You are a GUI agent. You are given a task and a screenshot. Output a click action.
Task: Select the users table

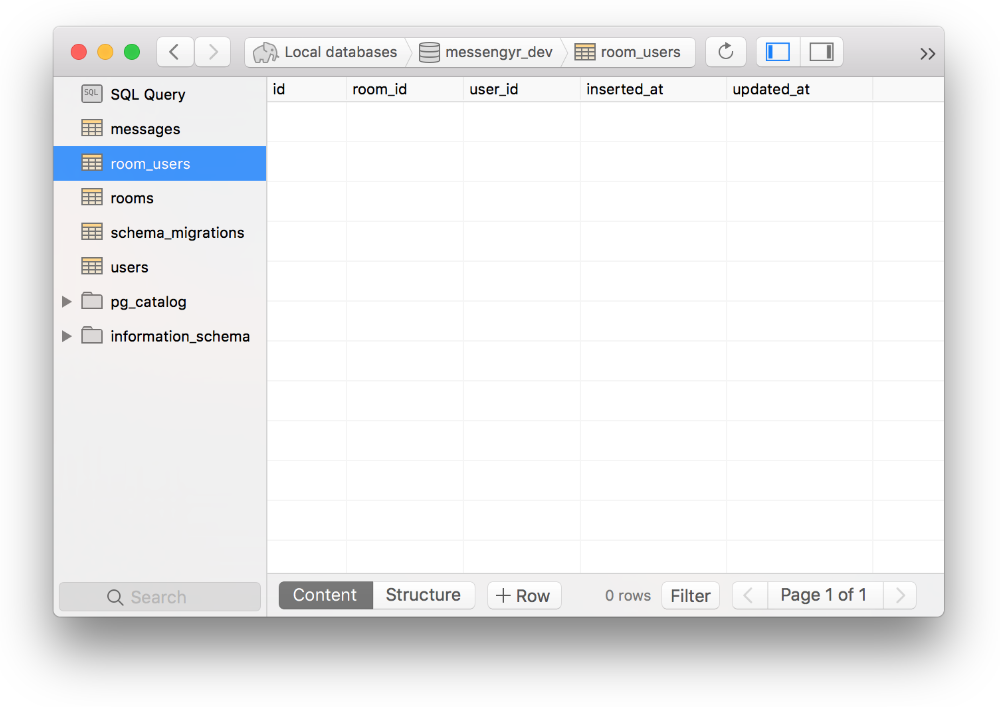tap(129, 267)
